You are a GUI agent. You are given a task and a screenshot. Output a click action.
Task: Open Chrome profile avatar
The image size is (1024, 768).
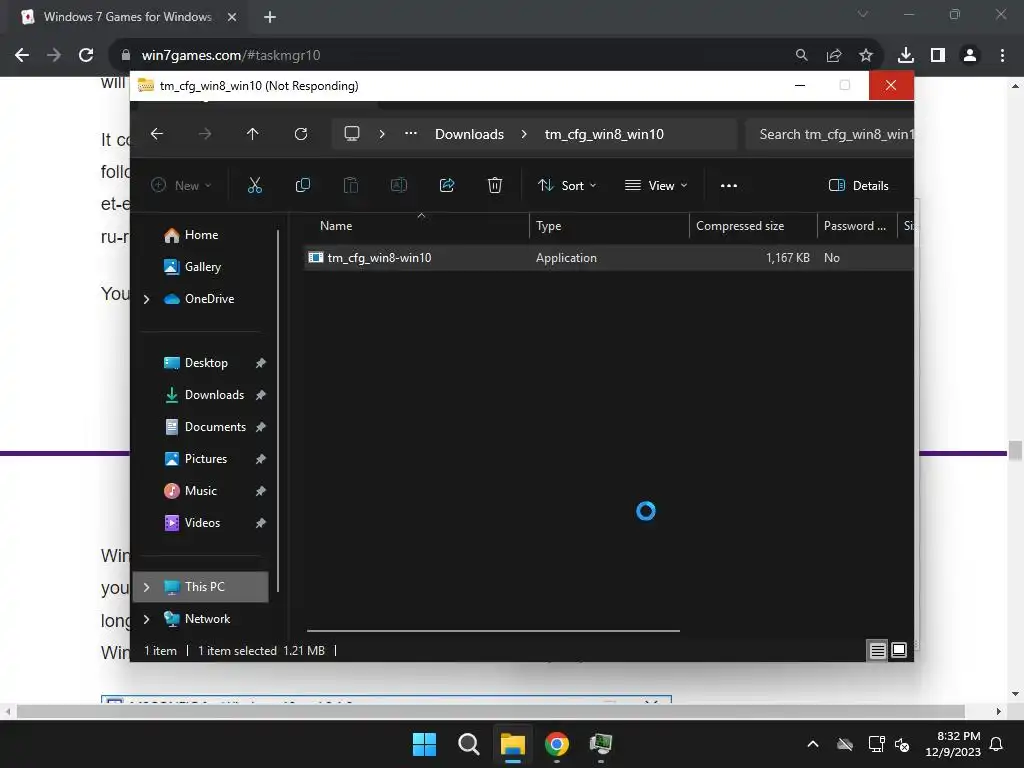pos(970,55)
